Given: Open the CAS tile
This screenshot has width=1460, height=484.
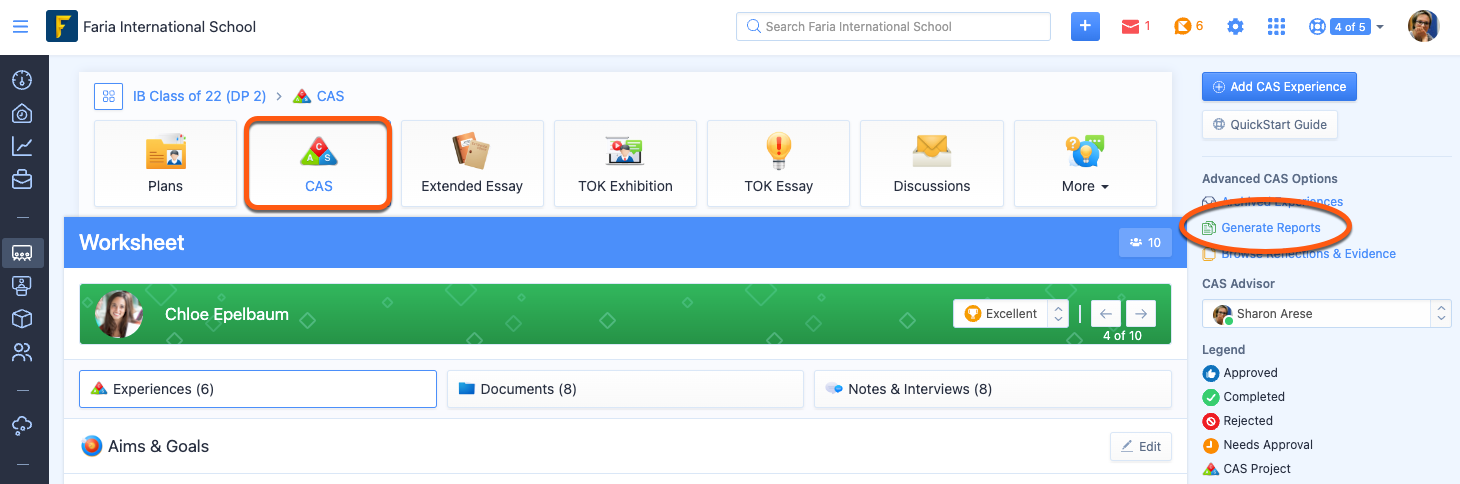Looking at the screenshot, I should point(318,163).
